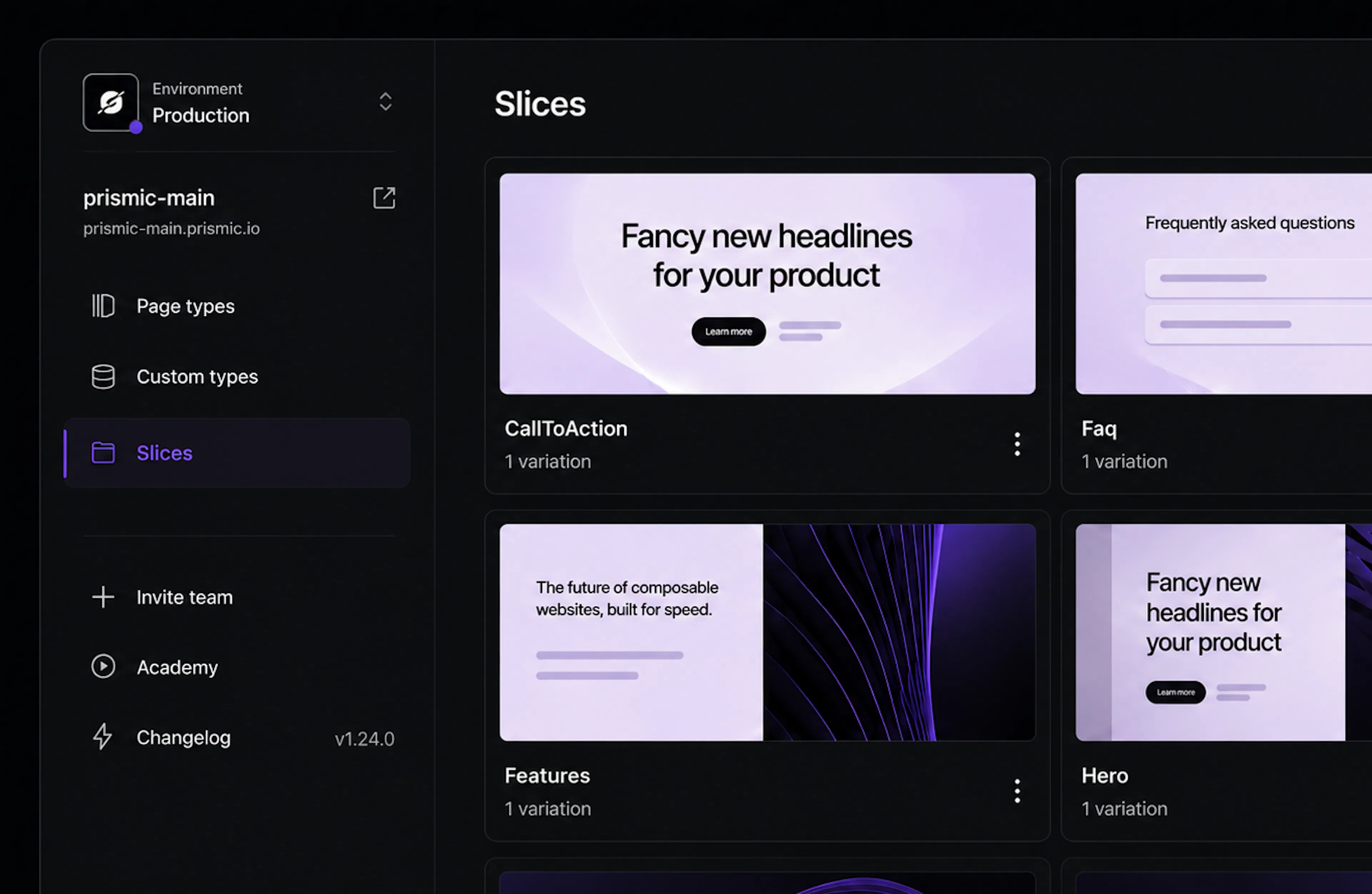1372x894 pixels.
Task: Click the Page types icon
Action: pyautogui.click(x=103, y=306)
